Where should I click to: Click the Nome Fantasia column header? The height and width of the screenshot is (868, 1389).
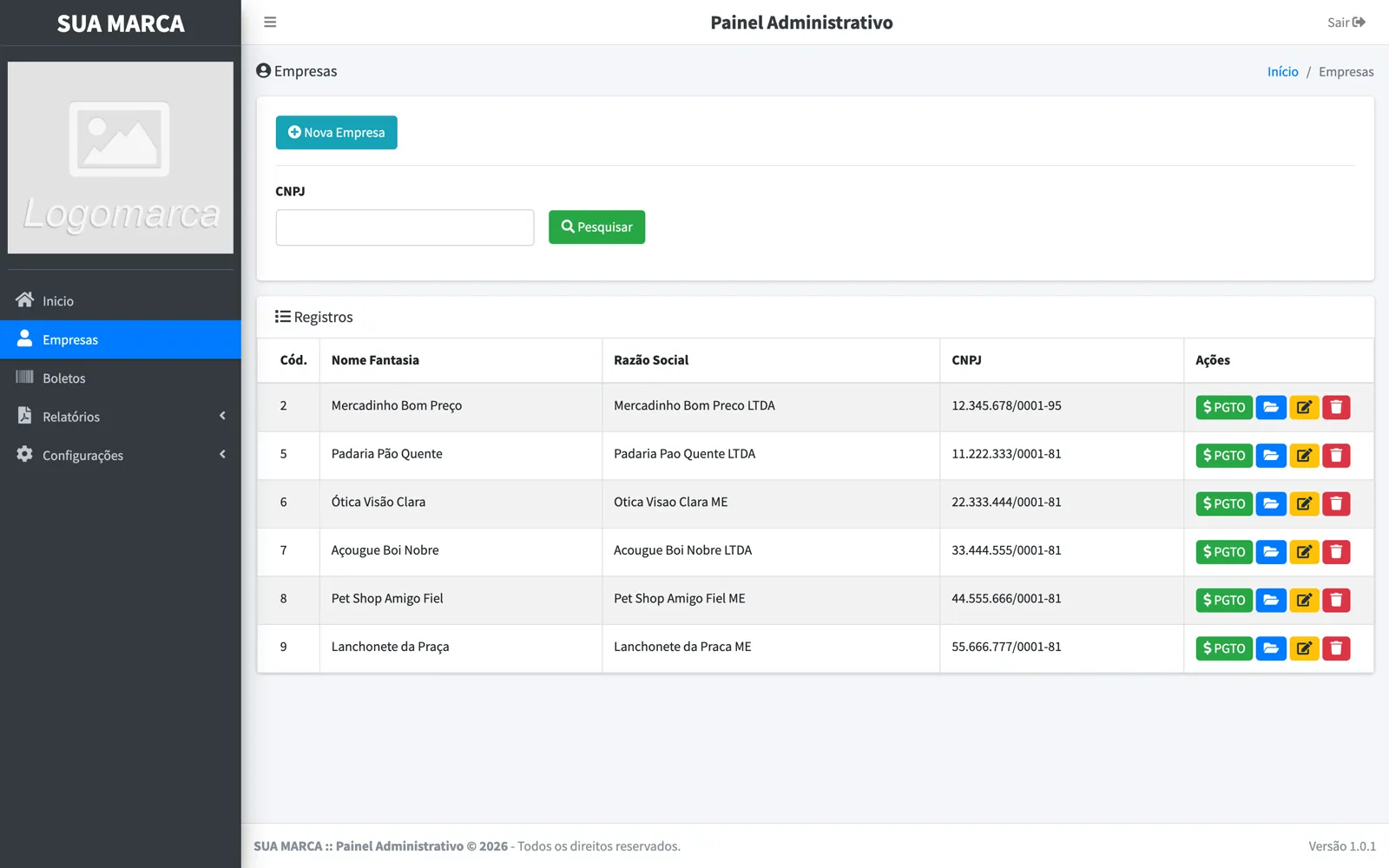point(460,360)
